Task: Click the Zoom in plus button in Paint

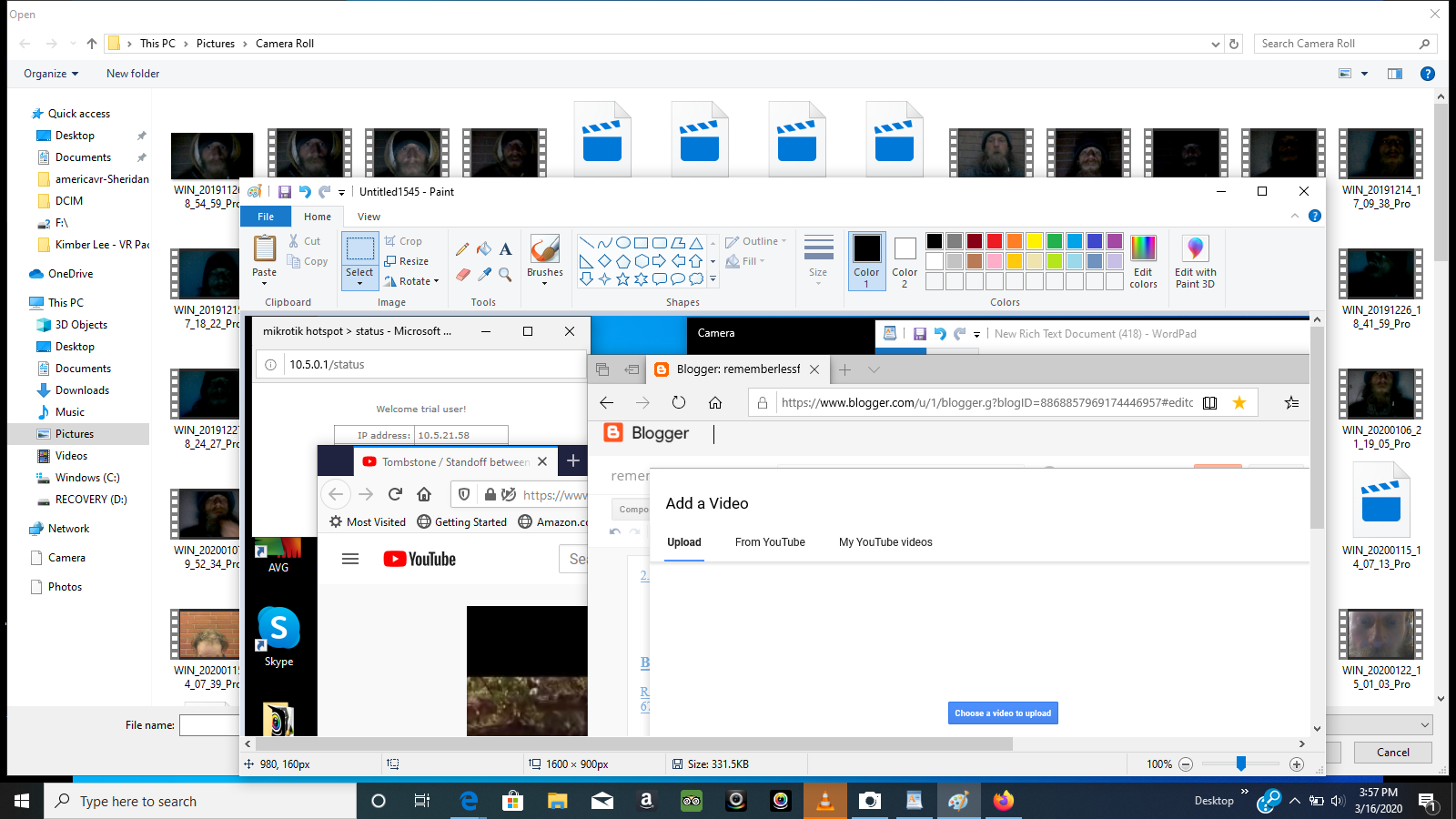Action: tap(1297, 764)
